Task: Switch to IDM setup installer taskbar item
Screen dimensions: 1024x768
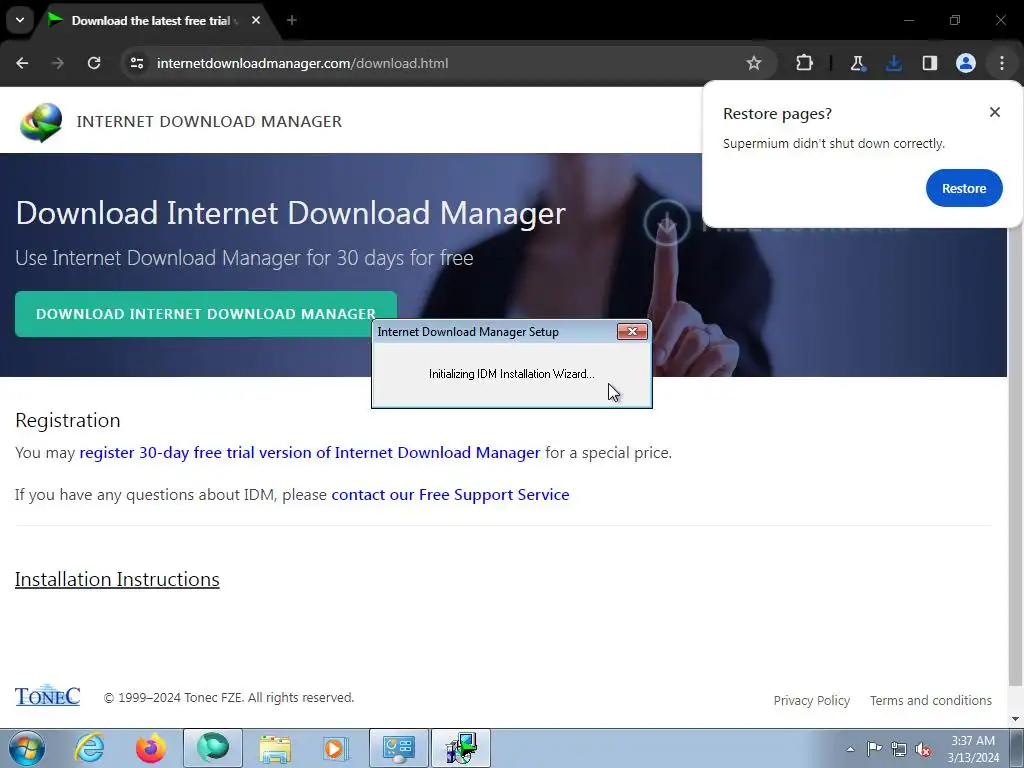Action: point(461,748)
